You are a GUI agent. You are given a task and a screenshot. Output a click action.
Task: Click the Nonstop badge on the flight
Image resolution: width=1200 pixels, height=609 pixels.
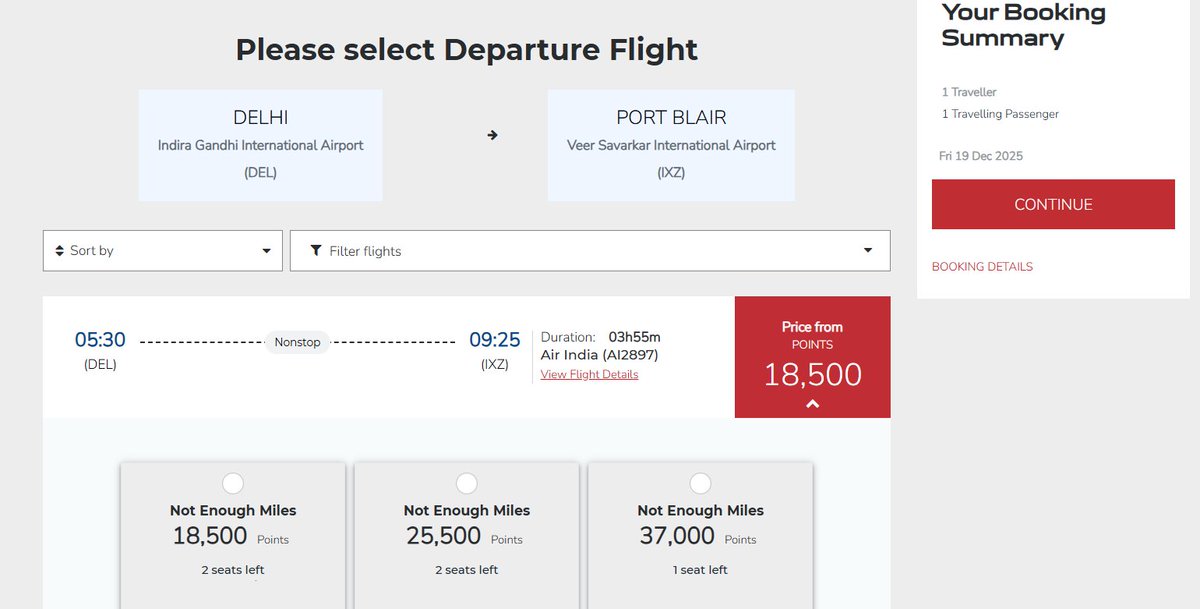[297, 342]
